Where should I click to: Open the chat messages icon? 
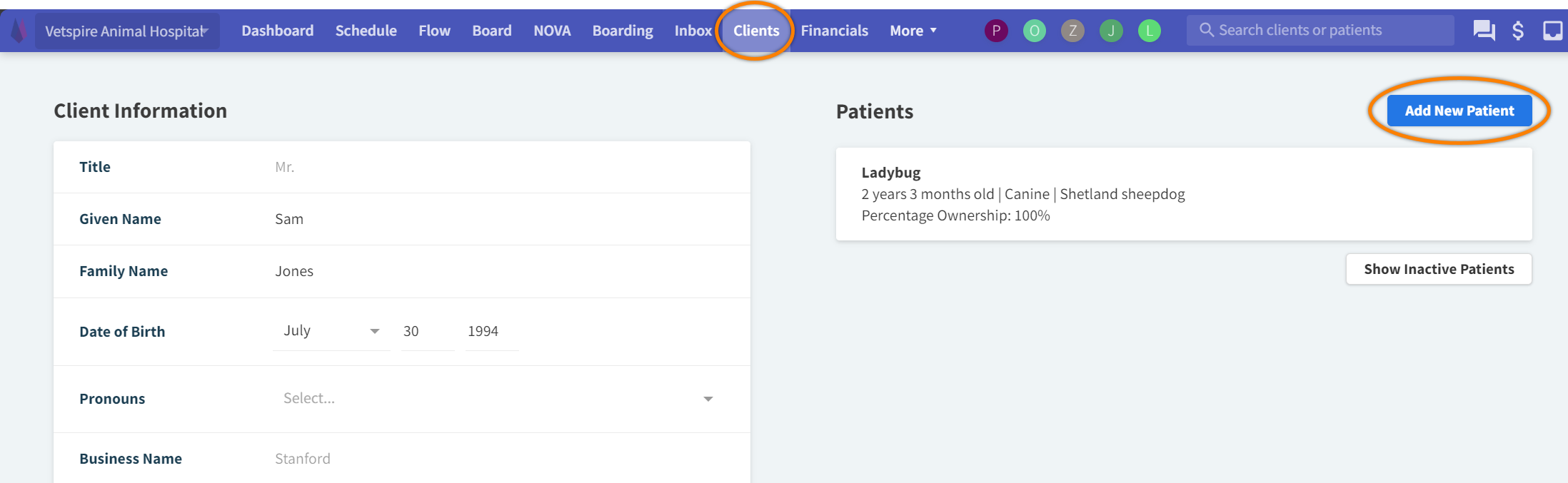(x=1484, y=31)
